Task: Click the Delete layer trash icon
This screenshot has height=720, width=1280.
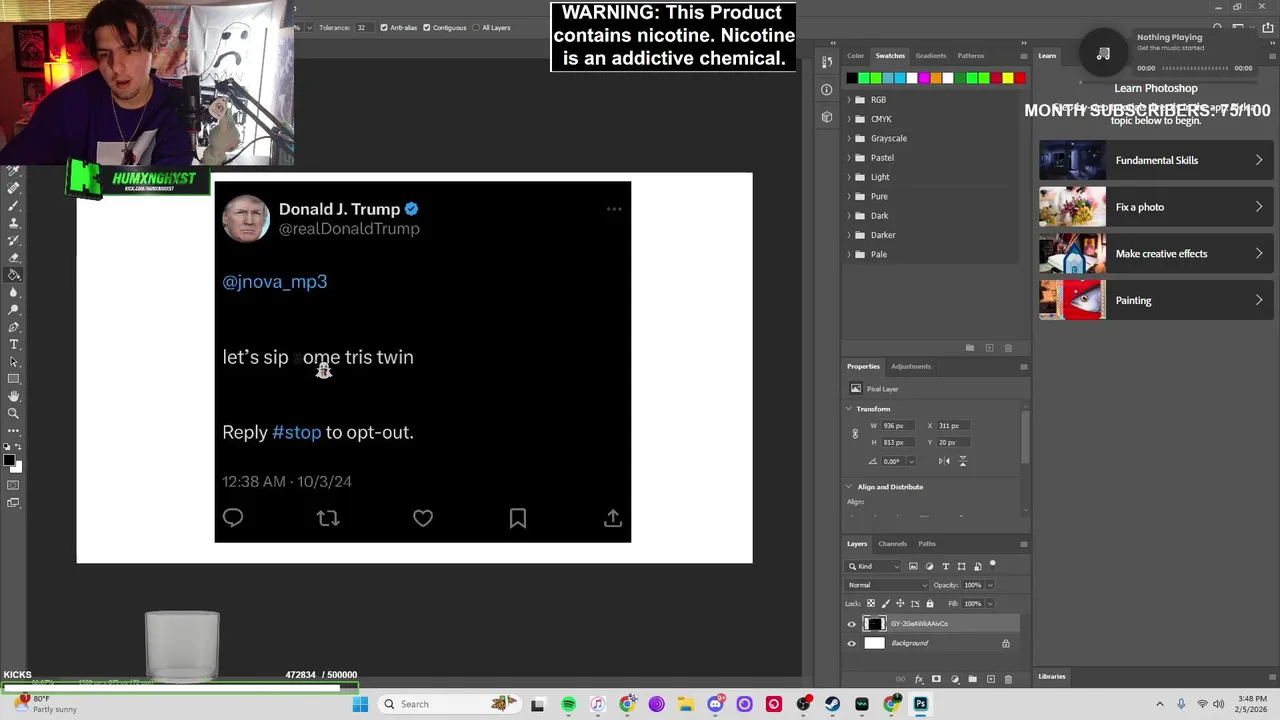Action: point(1008,680)
